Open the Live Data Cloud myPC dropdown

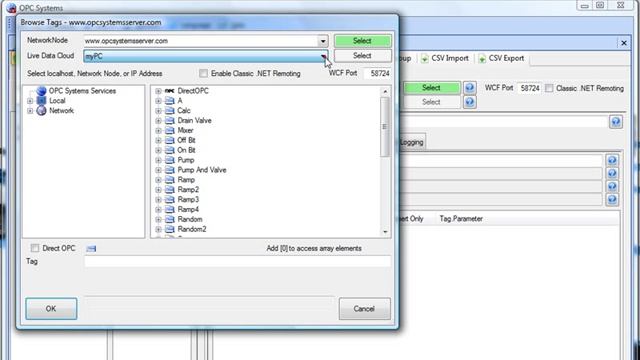[x=324, y=56]
